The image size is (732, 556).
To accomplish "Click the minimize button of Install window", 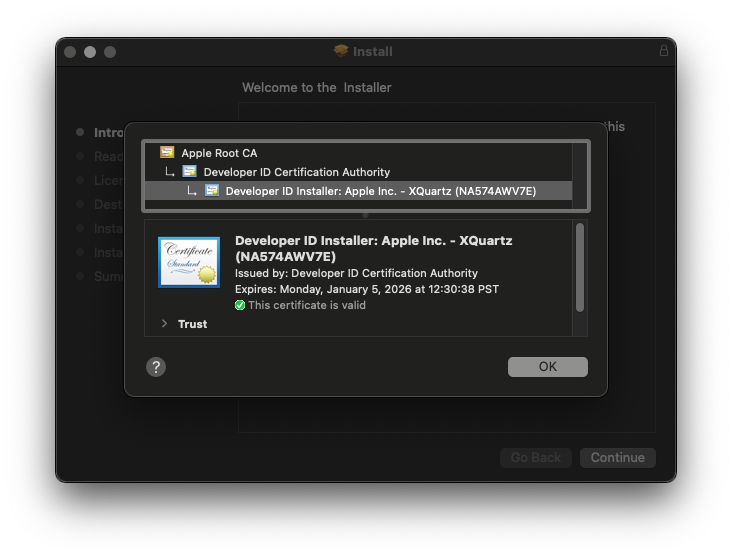I will click(90, 52).
